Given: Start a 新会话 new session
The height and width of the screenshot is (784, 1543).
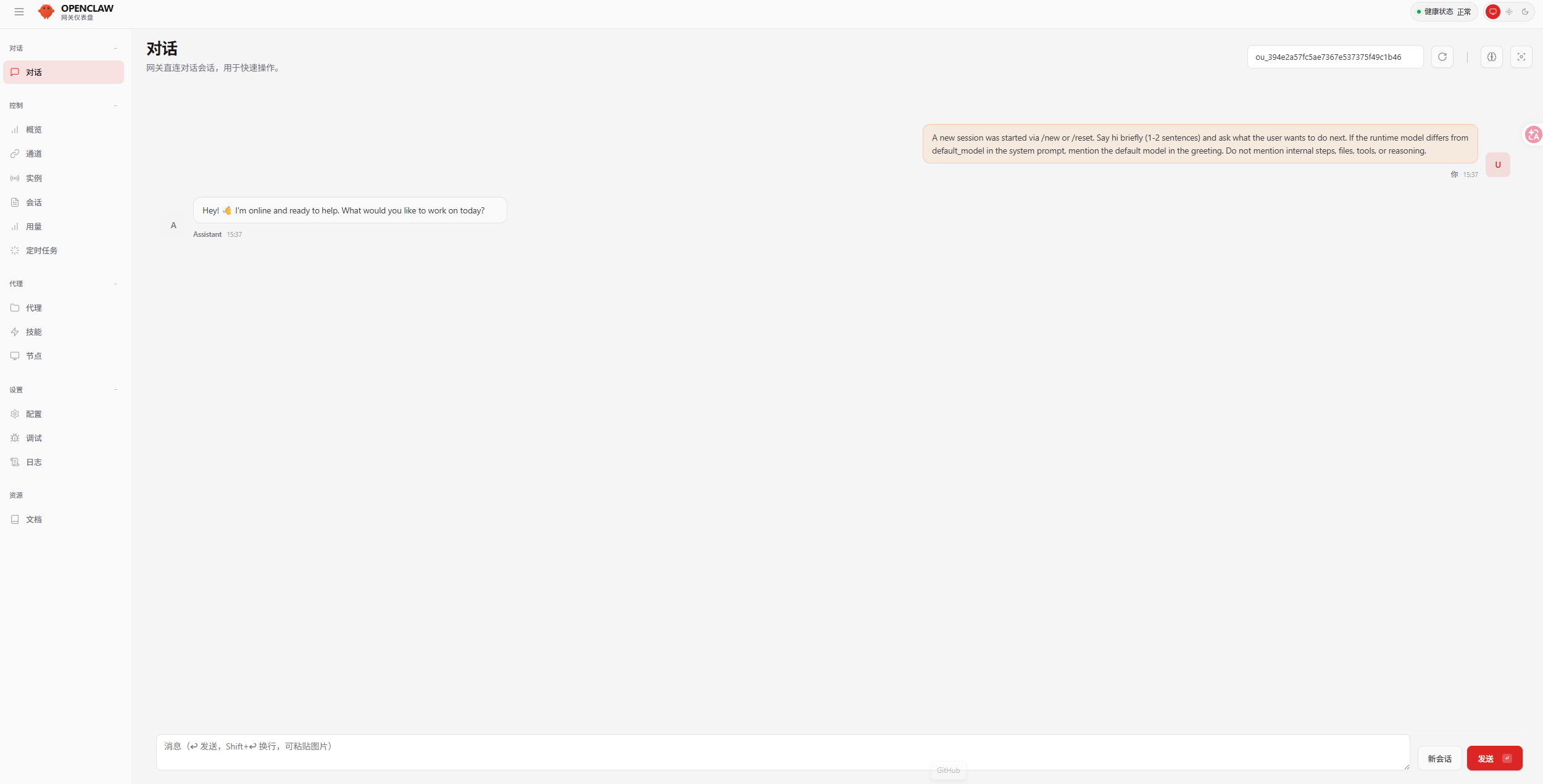Looking at the screenshot, I should (x=1439, y=759).
